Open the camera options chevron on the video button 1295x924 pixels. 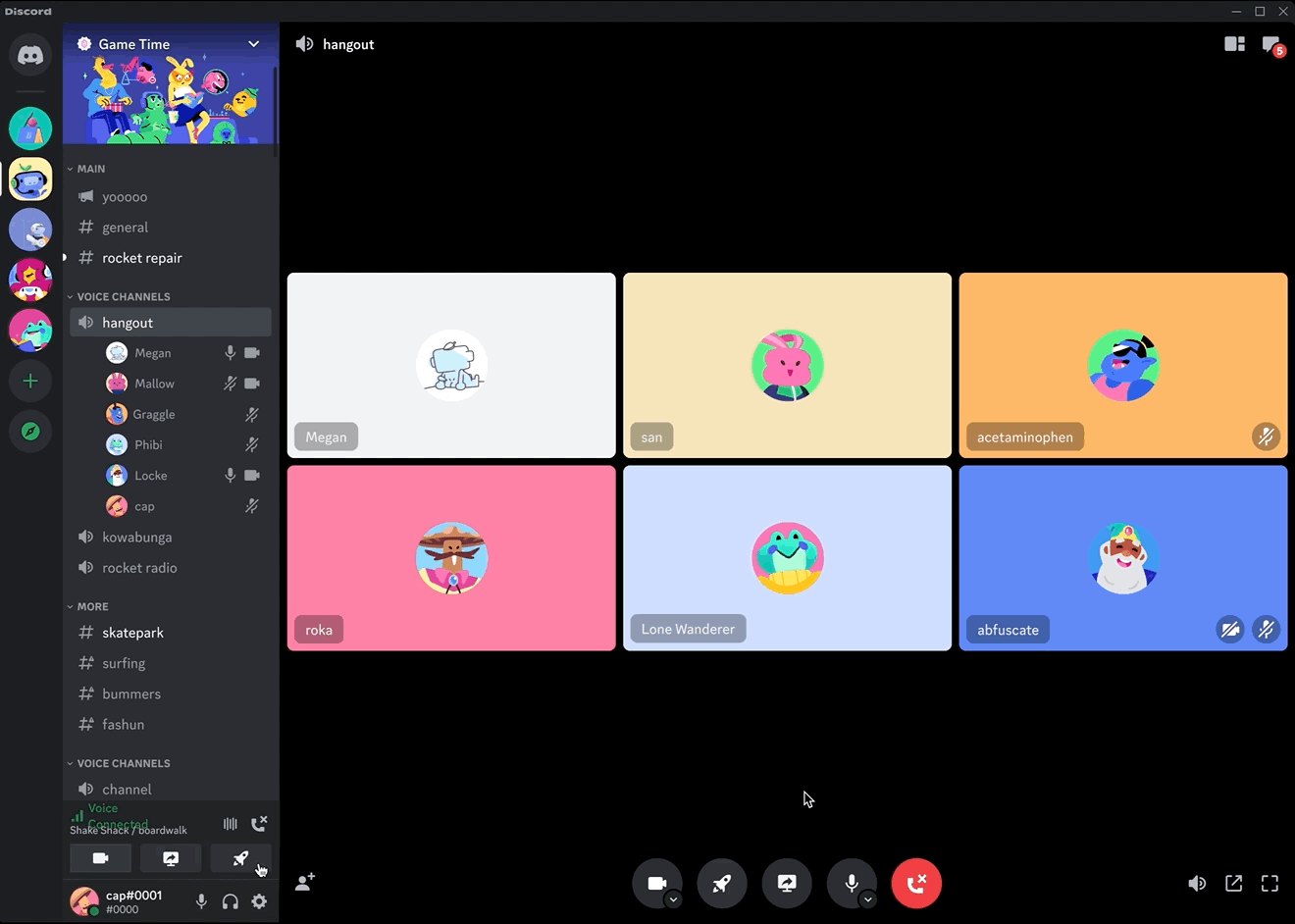pyautogui.click(x=673, y=896)
